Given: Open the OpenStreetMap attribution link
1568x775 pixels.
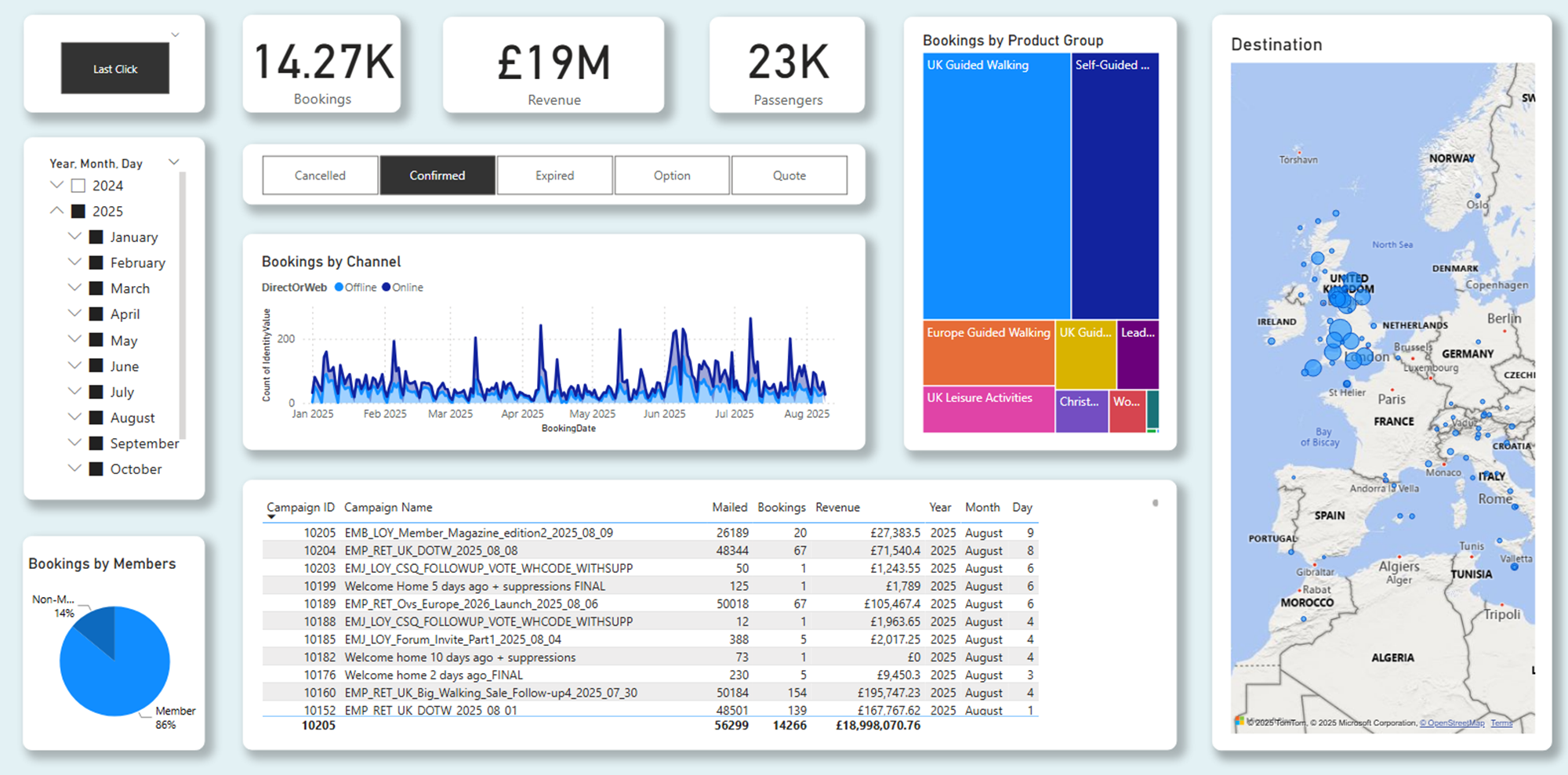Looking at the screenshot, I should point(1452,723).
